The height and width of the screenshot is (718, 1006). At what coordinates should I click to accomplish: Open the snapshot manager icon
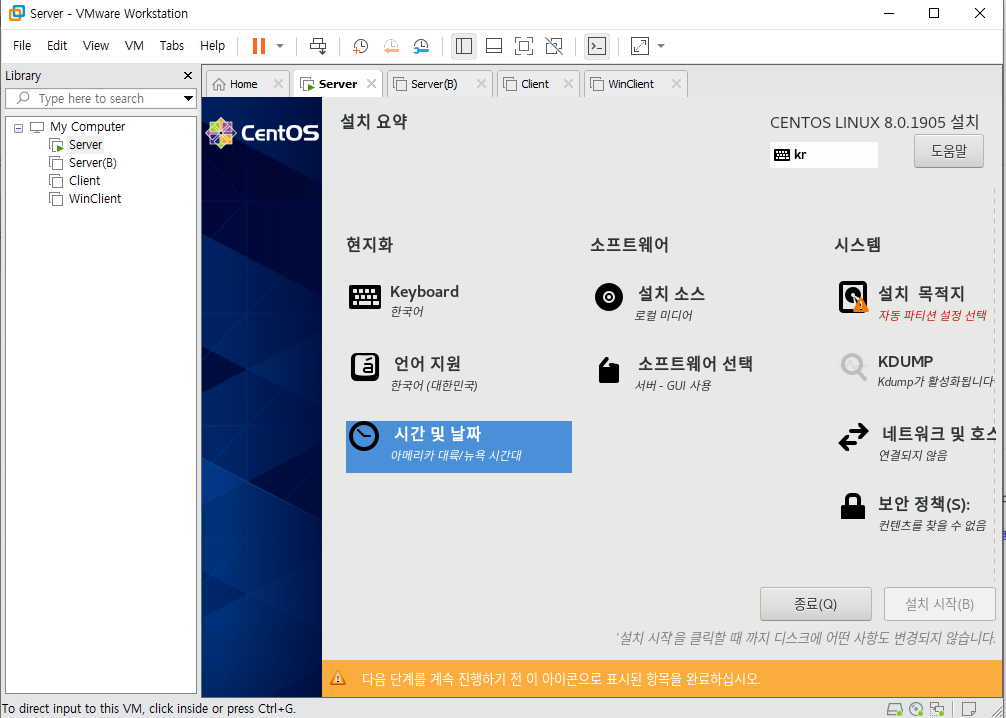(421, 46)
